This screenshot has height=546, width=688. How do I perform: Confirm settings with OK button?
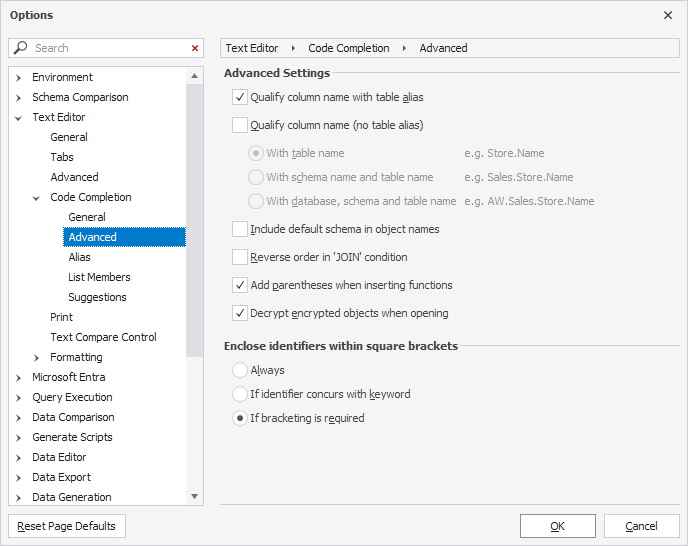[558, 526]
